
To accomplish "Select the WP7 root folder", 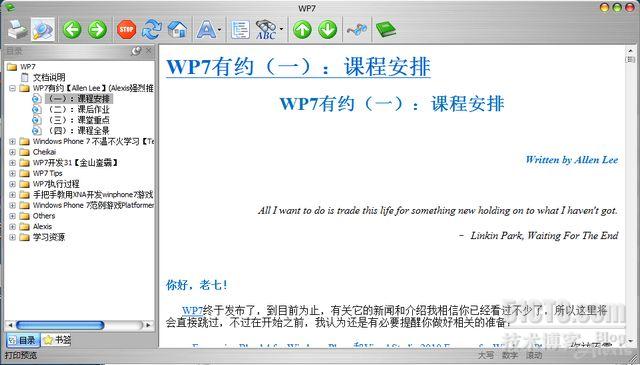I will tap(28, 67).
